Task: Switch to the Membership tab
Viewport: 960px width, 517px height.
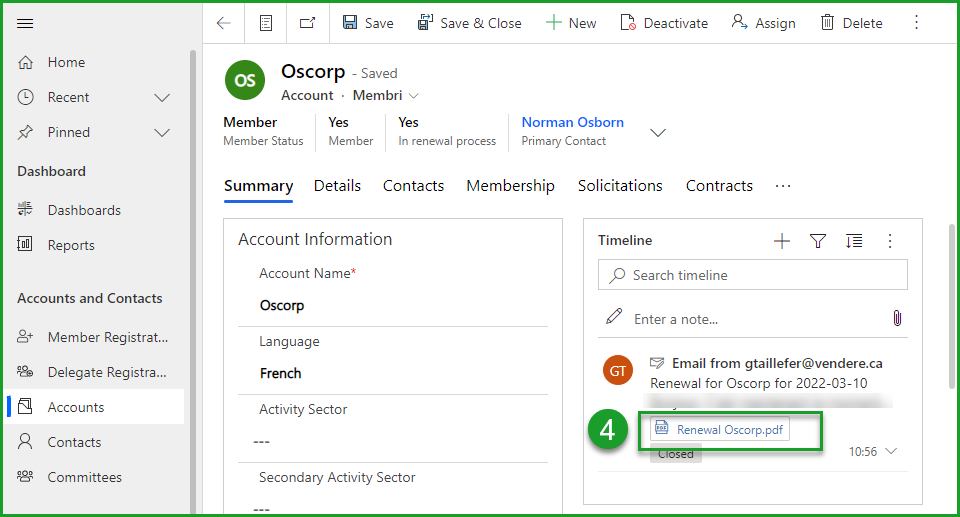Action: point(510,186)
